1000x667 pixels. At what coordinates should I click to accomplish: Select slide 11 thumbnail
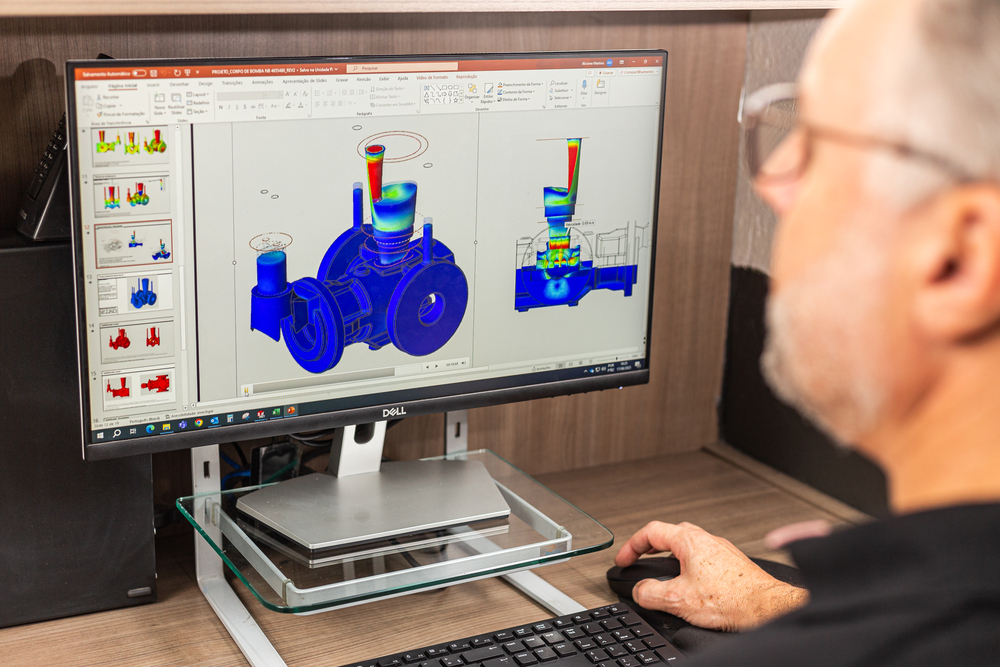point(133,194)
